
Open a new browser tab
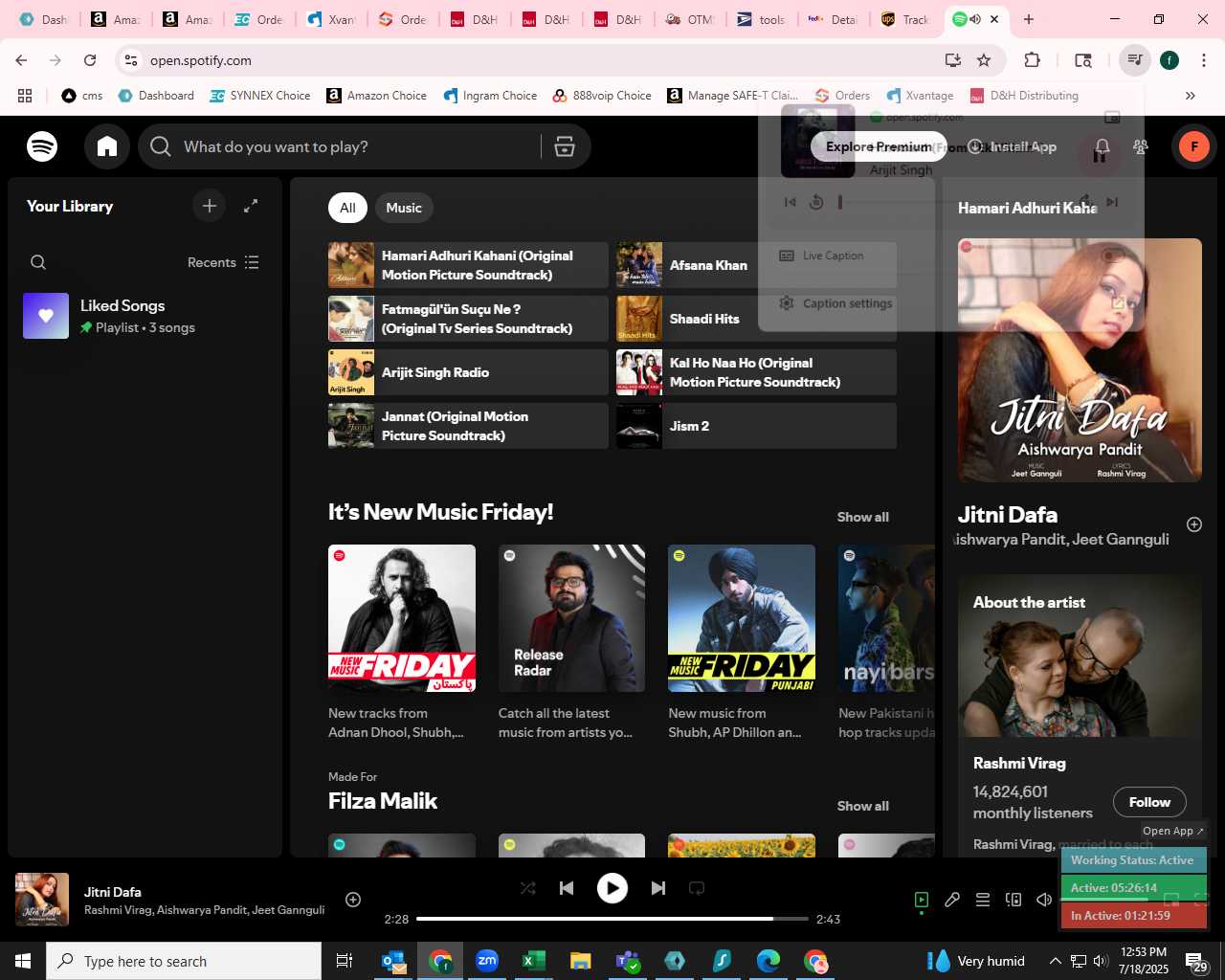(1029, 19)
